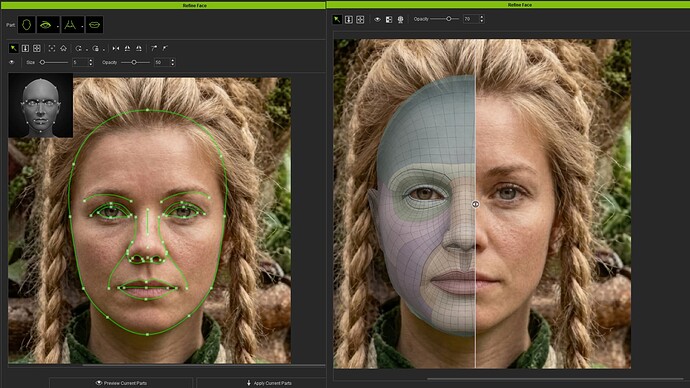
Task: Click the horizontal scrollbar under right image
Action: tap(555, 378)
